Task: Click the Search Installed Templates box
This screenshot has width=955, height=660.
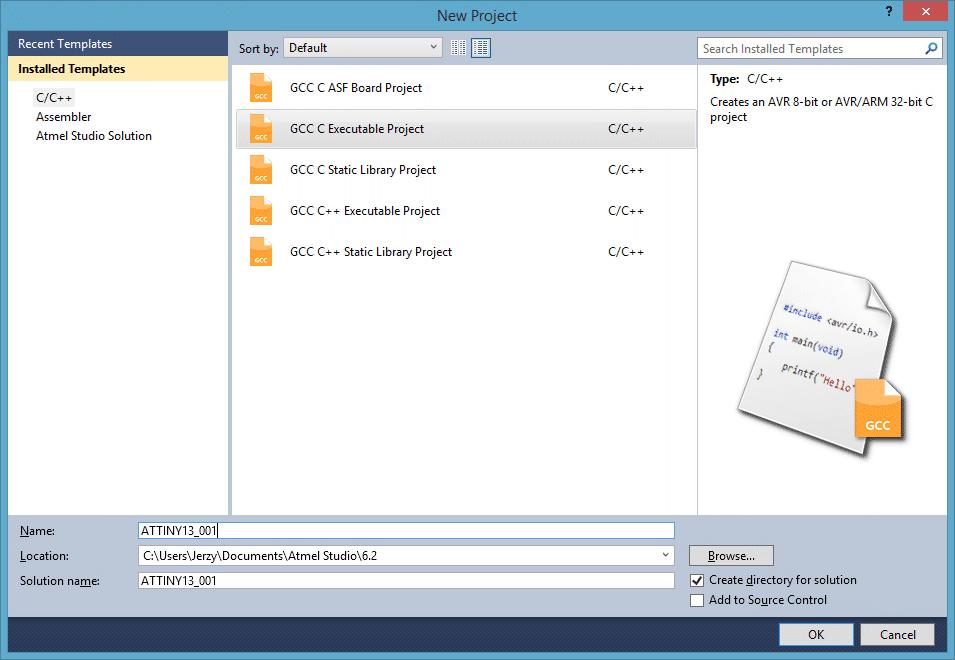Action: click(x=808, y=48)
